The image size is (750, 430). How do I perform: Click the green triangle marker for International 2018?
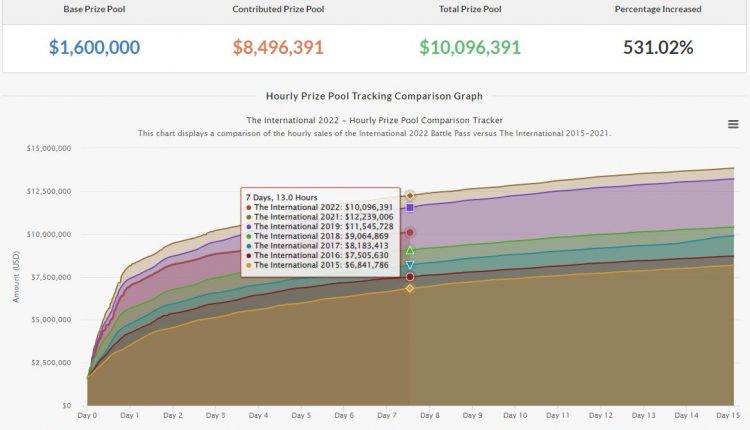410,251
